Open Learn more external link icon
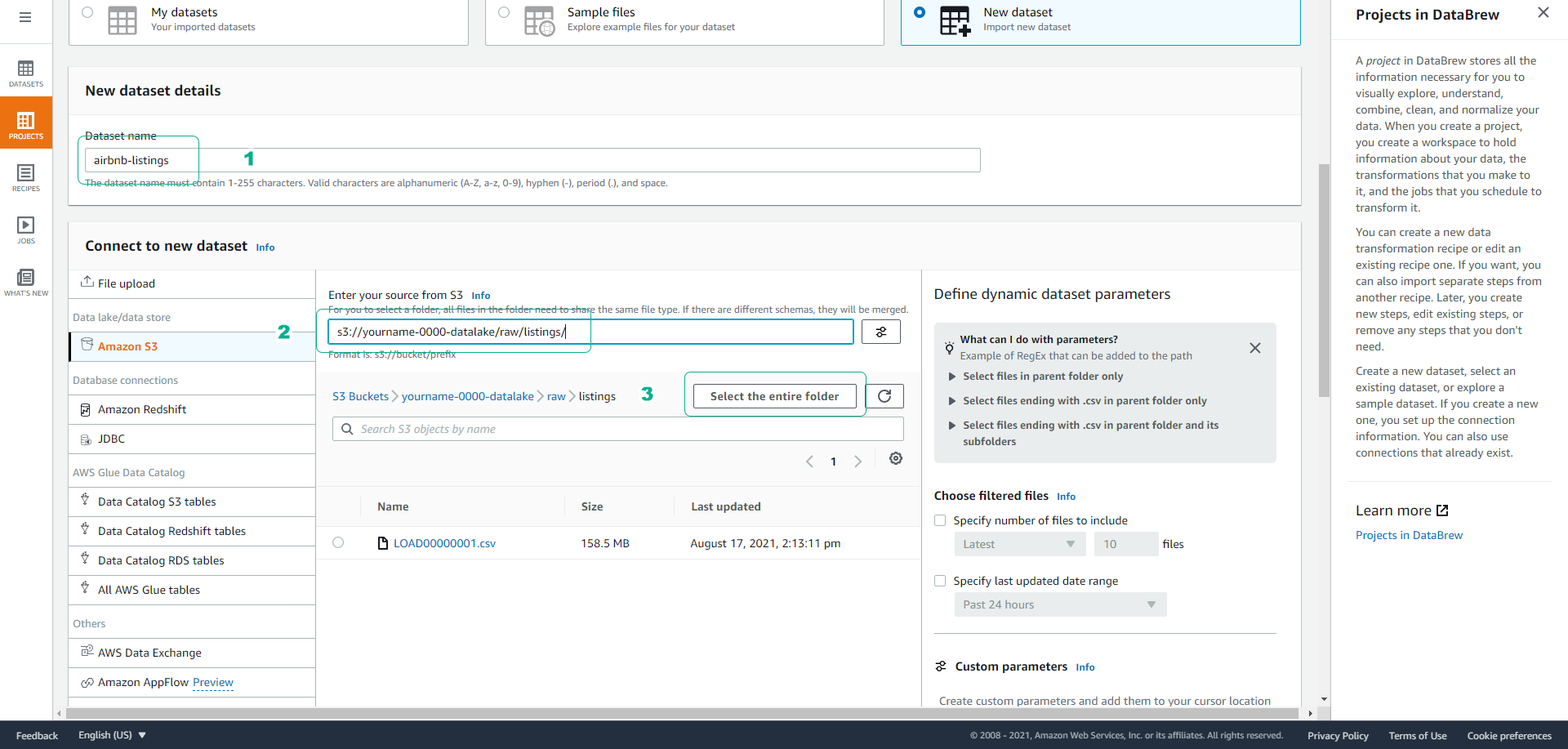Viewport: 1568px width, 749px height. (x=1442, y=510)
